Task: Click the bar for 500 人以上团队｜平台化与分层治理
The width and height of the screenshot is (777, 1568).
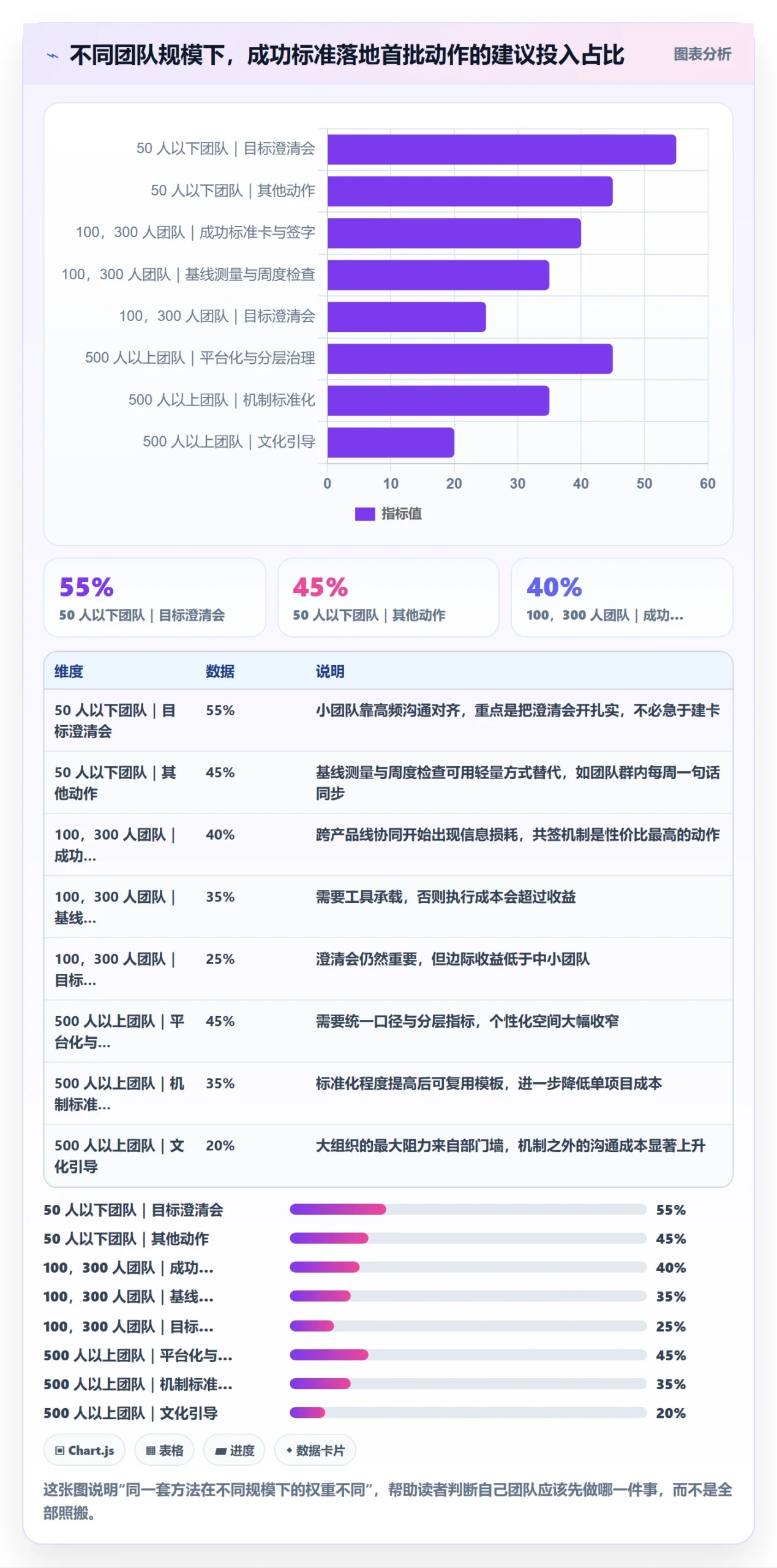Action: [470, 359]
